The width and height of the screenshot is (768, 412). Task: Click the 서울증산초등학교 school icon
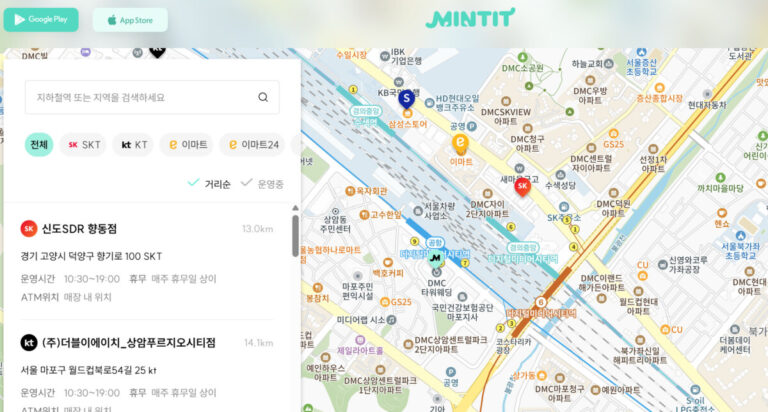pyautogui.click(x=642, y=52)
